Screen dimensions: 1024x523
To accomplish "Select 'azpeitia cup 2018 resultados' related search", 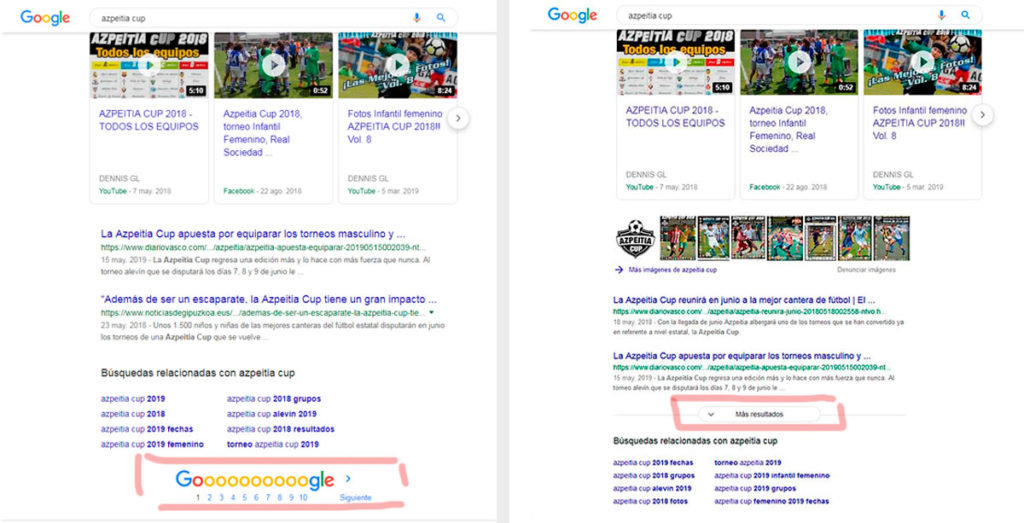I will (x=281, y=429).
